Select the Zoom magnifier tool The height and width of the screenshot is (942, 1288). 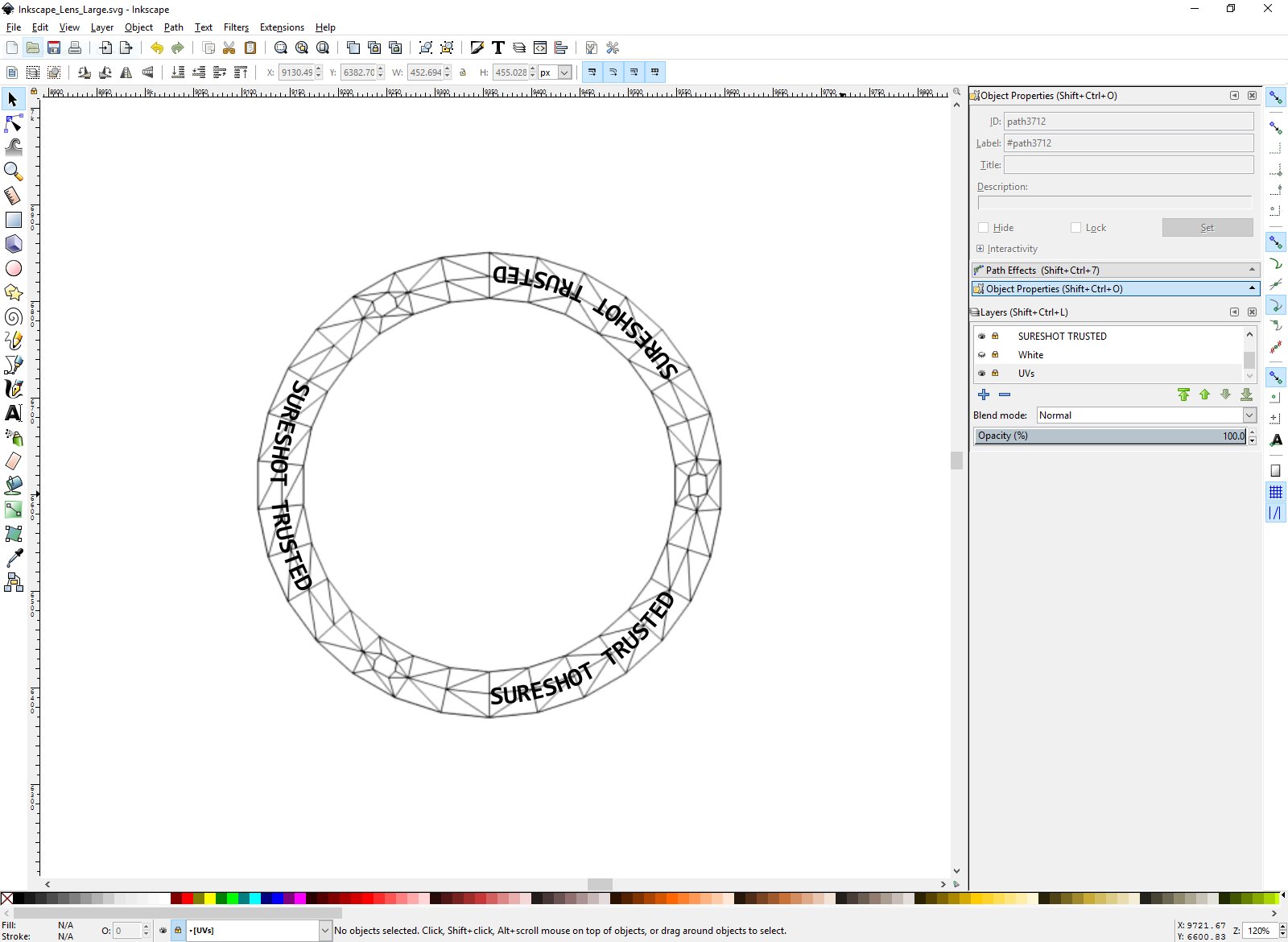pos(13,171)
